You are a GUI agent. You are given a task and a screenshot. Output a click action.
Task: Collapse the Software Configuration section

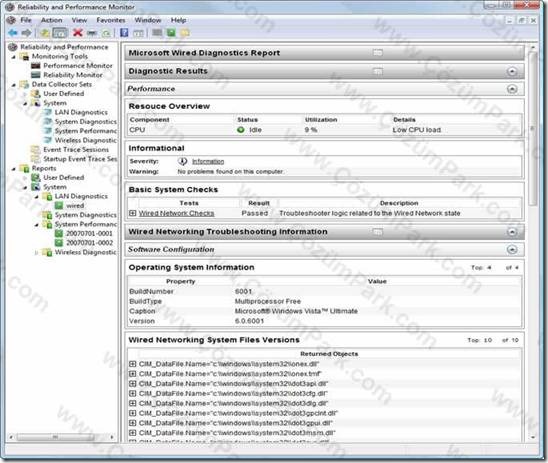coord(512,249)
